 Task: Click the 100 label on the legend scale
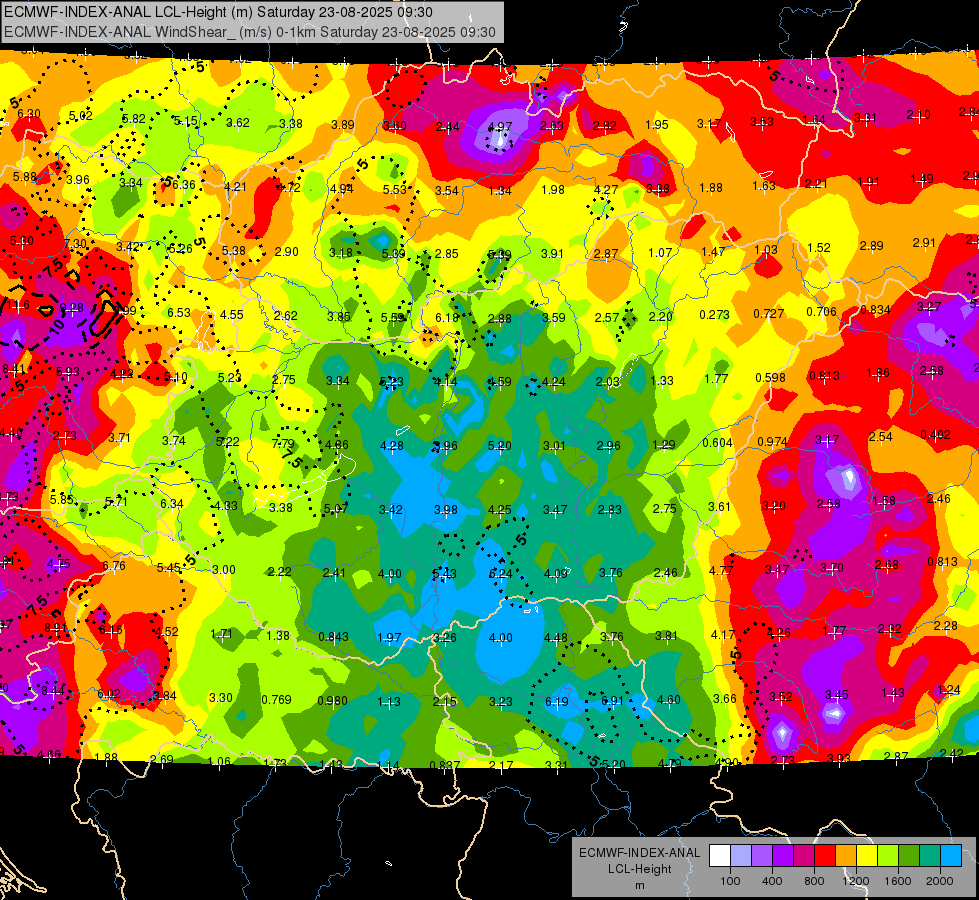730,881
